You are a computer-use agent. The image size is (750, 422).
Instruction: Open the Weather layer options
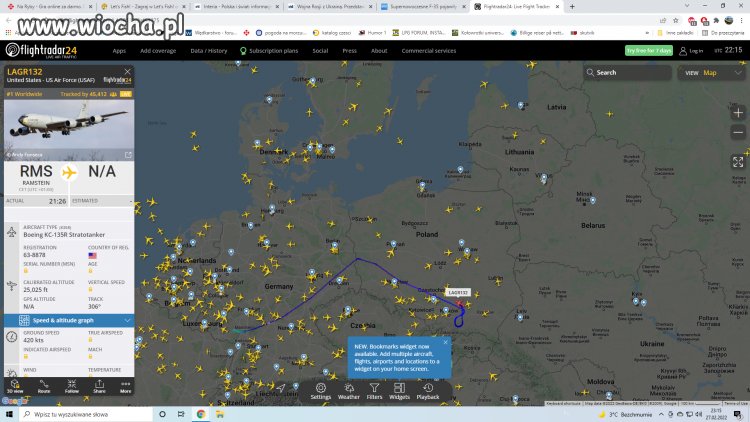coord(349,391)
